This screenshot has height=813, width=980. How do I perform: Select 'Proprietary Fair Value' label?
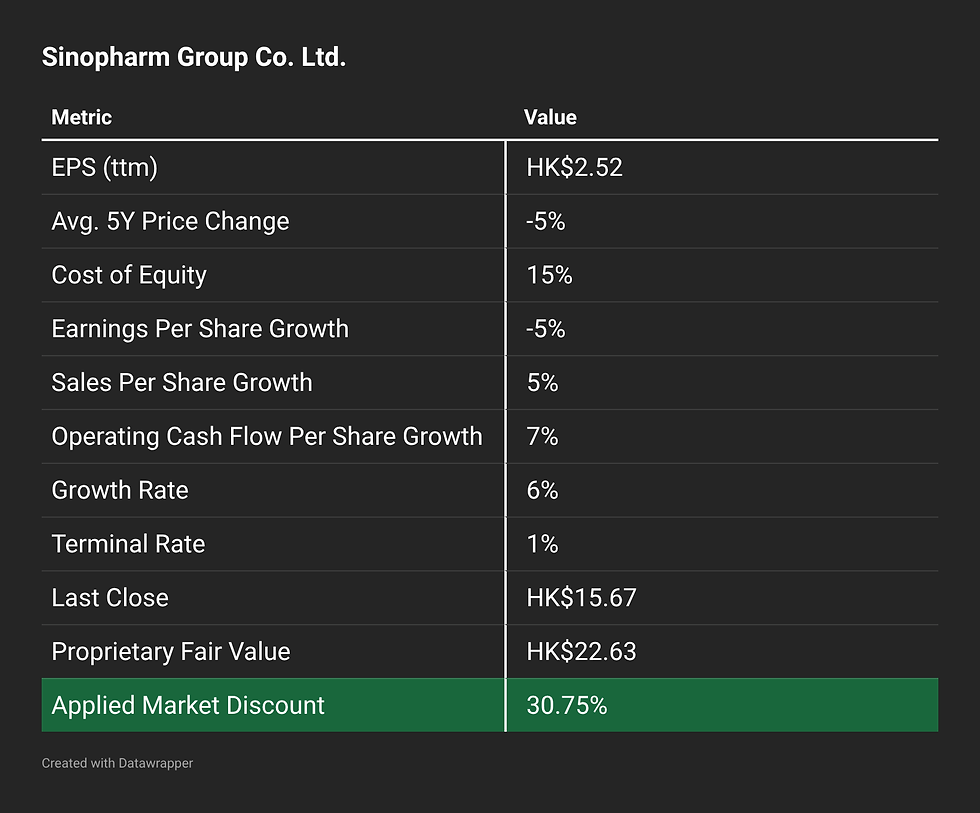click(171, 651)
